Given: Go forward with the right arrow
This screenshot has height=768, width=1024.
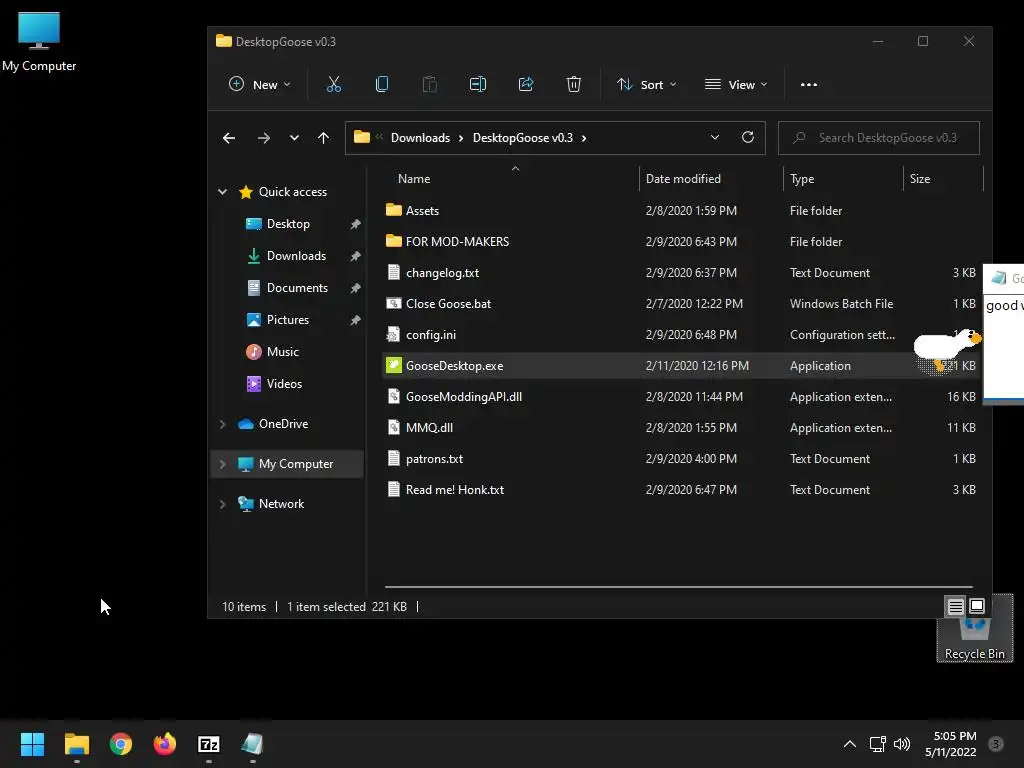Looking at the screenshot, I should [x=264, y=138].
